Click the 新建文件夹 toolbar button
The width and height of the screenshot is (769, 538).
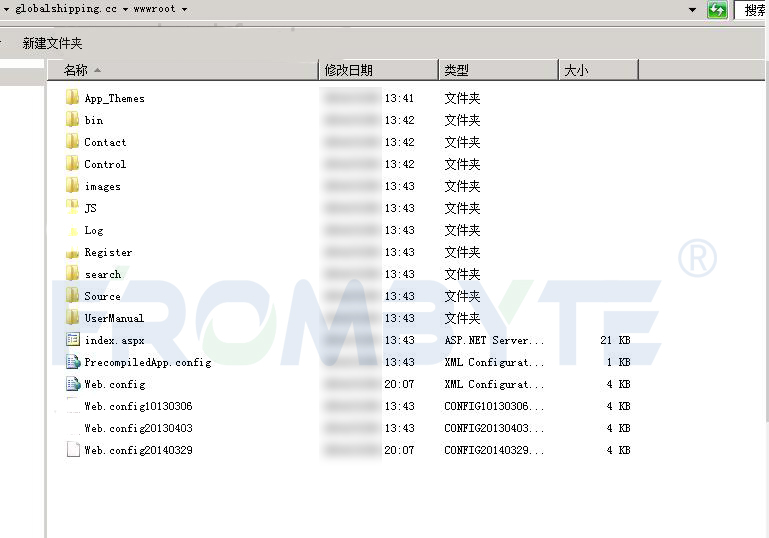coord(52,43)
